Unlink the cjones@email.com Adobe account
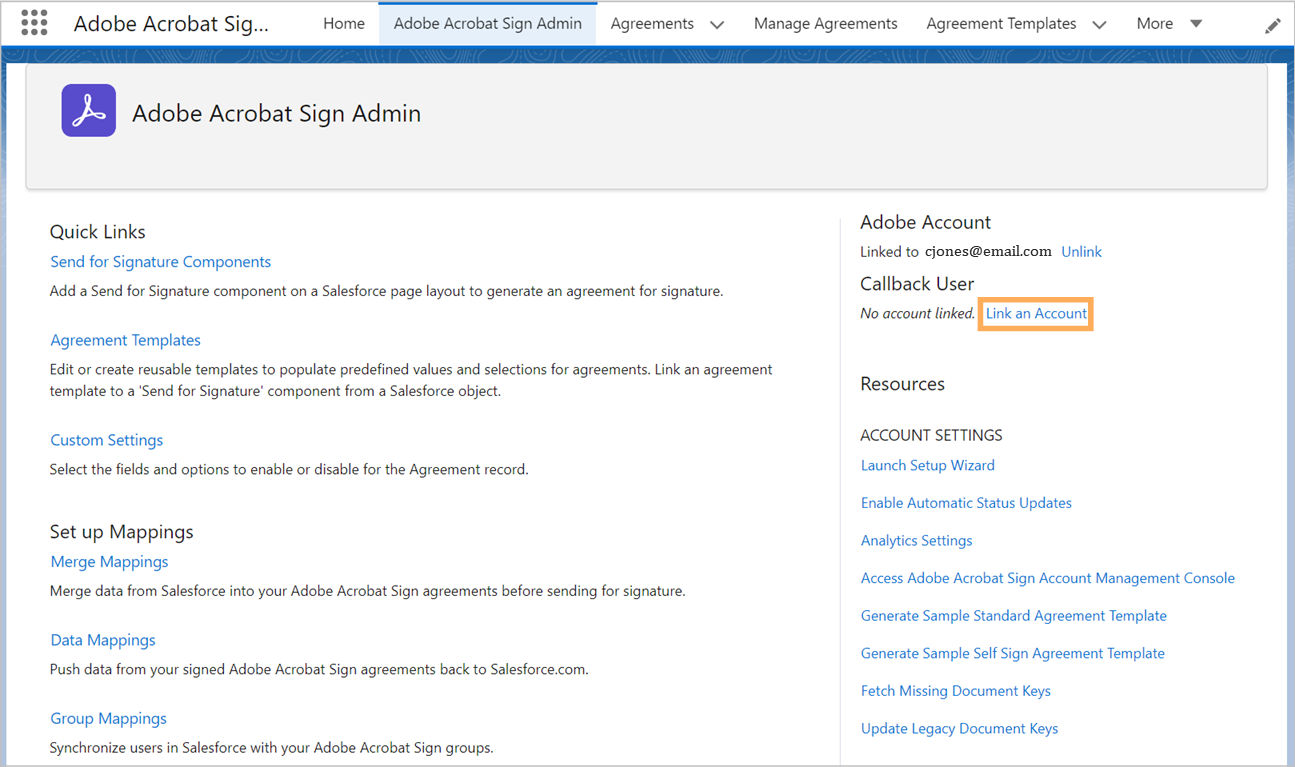The image size is (1295, 767). 1081,252
